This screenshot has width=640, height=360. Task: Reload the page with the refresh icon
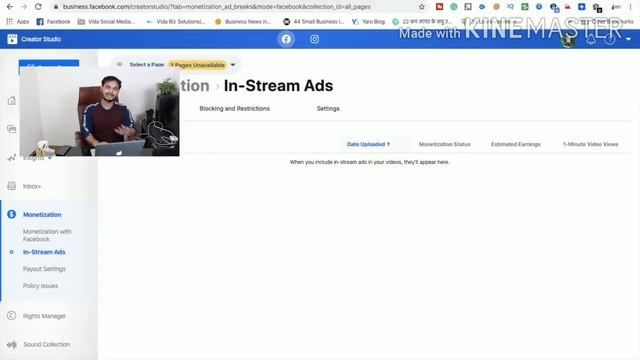(x=38, y=7)
